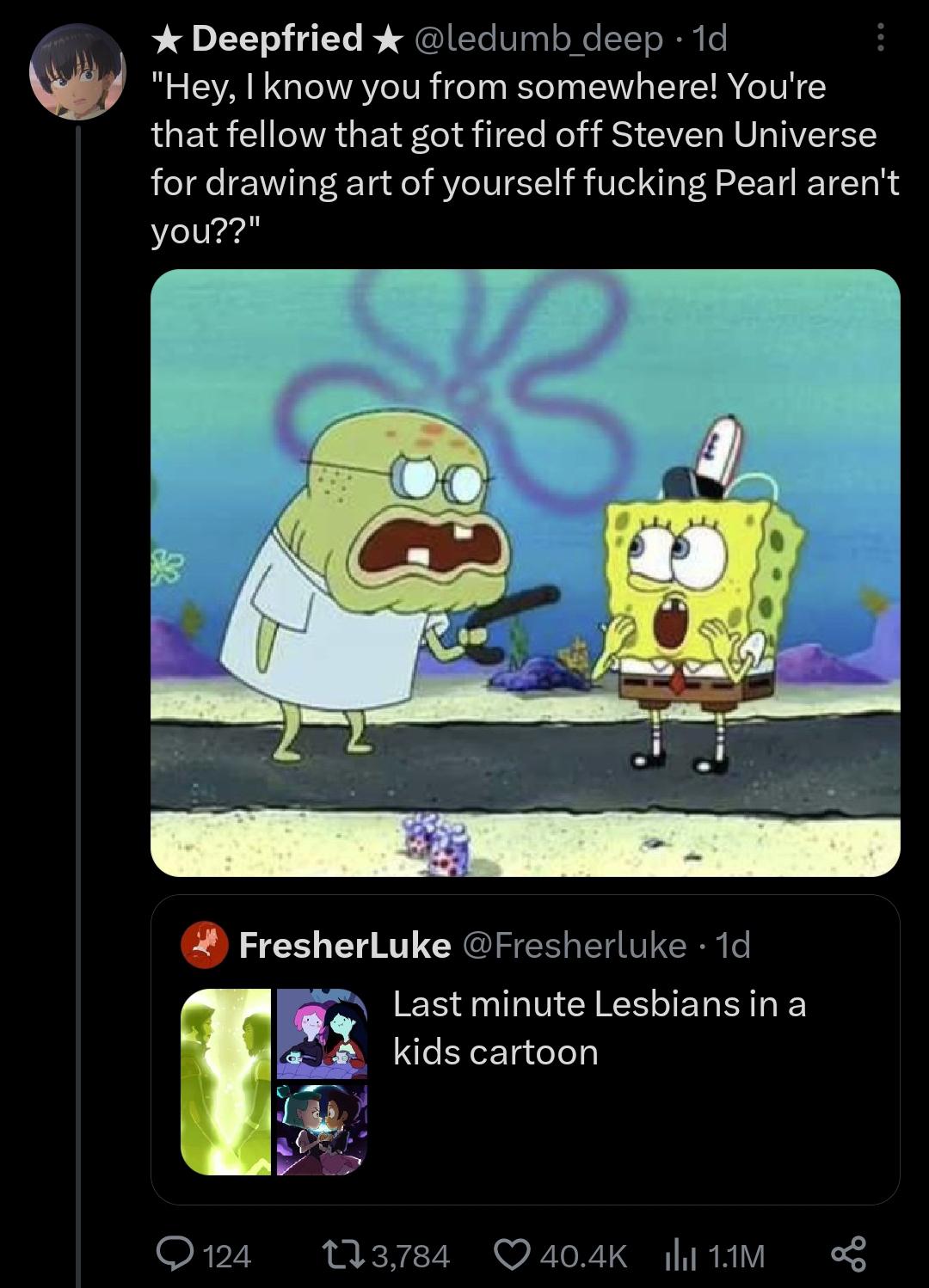
Task: Enlarge the SpongeBob meme image
Action: pos(526,573)
